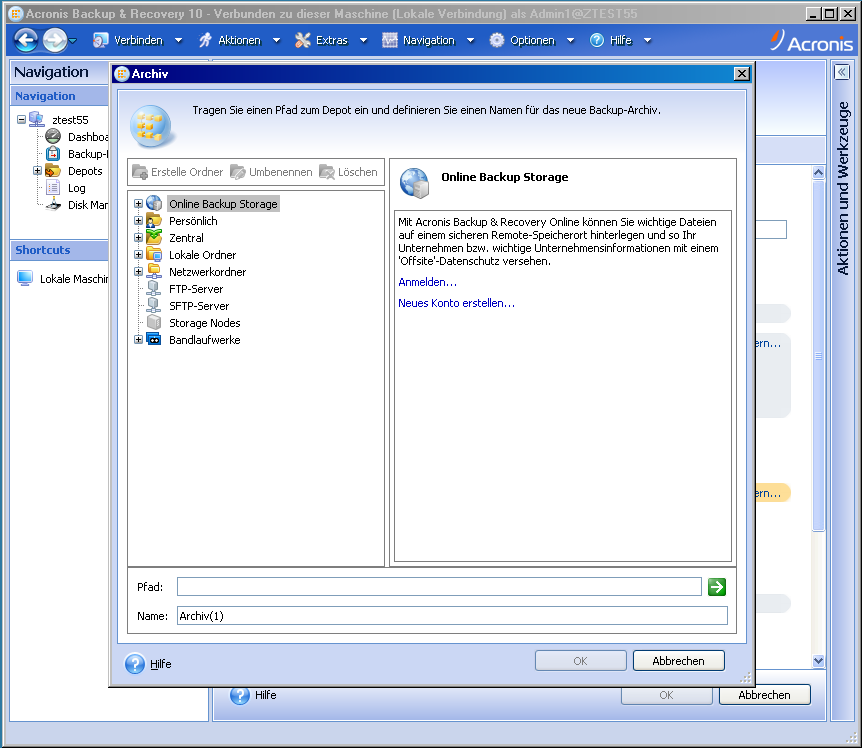Screen dimensions: 862x748
Task: Select the Lokale Ordner icon
Action: click(x=154, y=255)
